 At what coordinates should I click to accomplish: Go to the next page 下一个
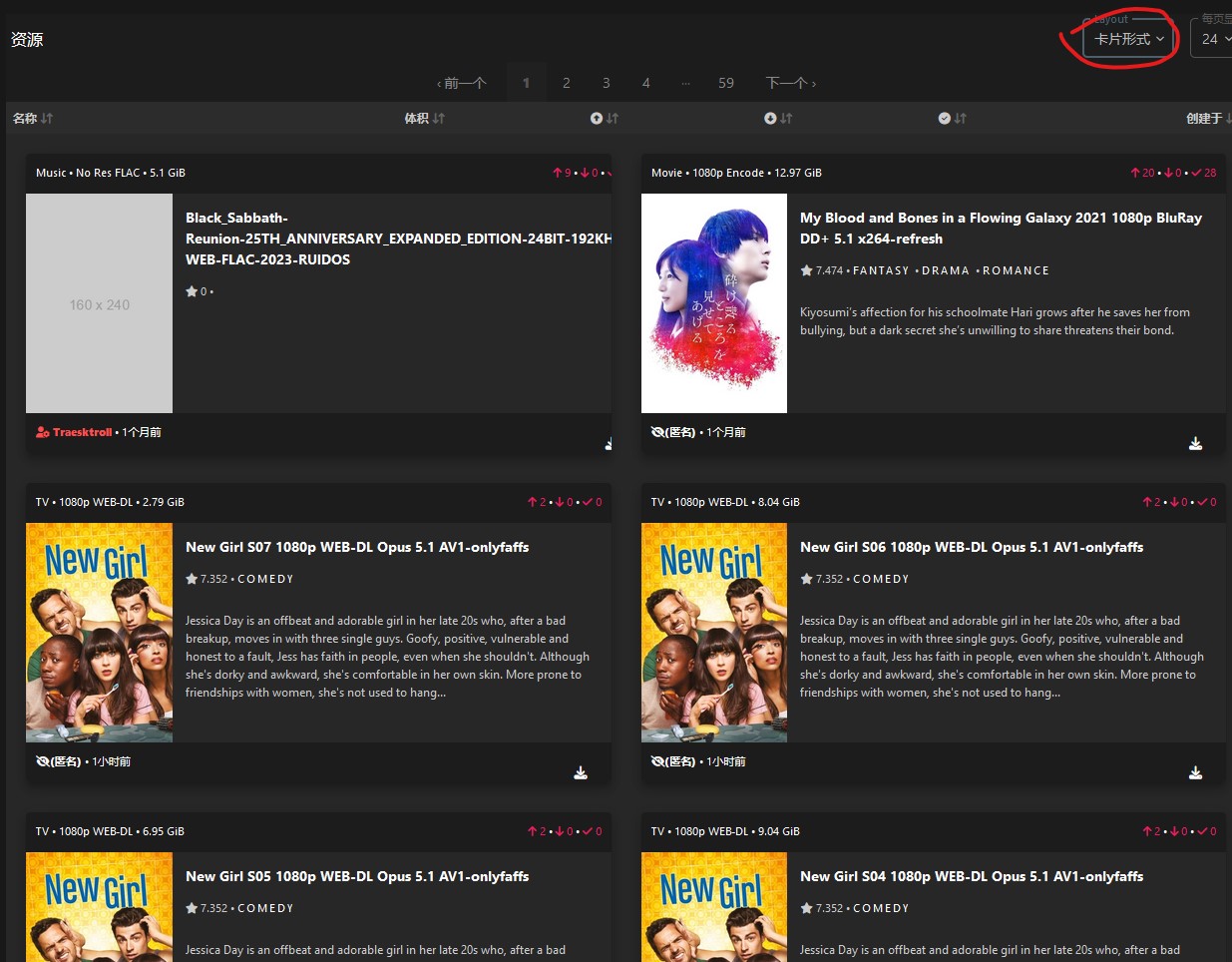[791, 83]
